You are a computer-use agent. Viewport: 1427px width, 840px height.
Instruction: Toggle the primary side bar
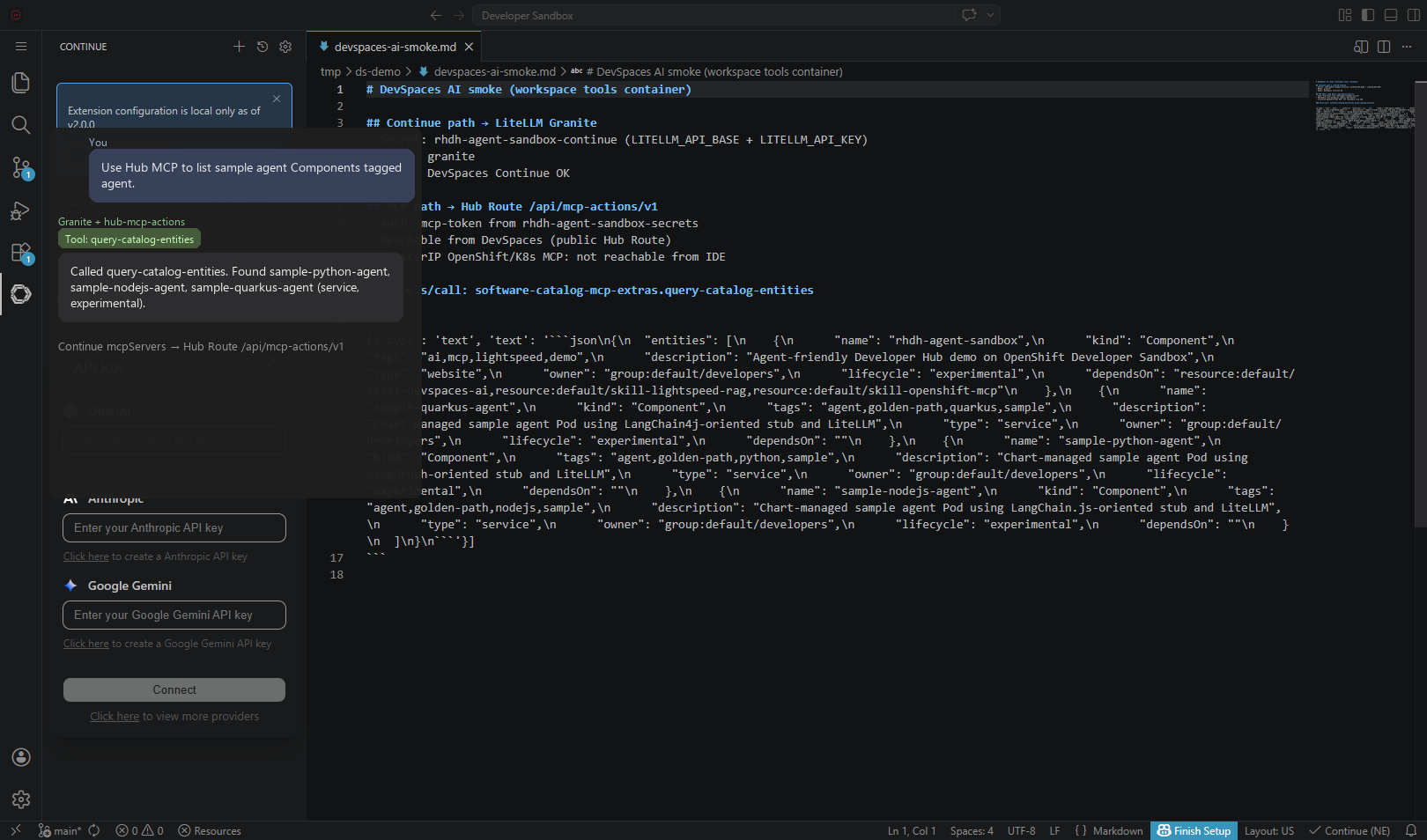tap(1368, 15)
